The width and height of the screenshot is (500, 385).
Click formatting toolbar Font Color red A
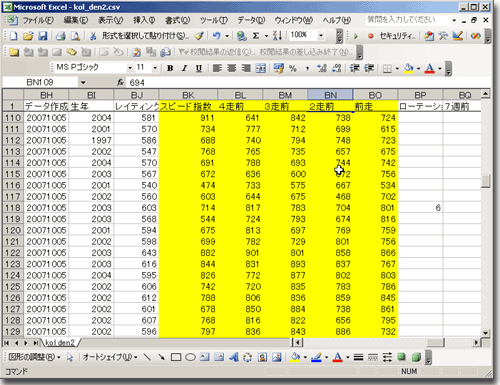pyautogui.click(x=430, y=68)
